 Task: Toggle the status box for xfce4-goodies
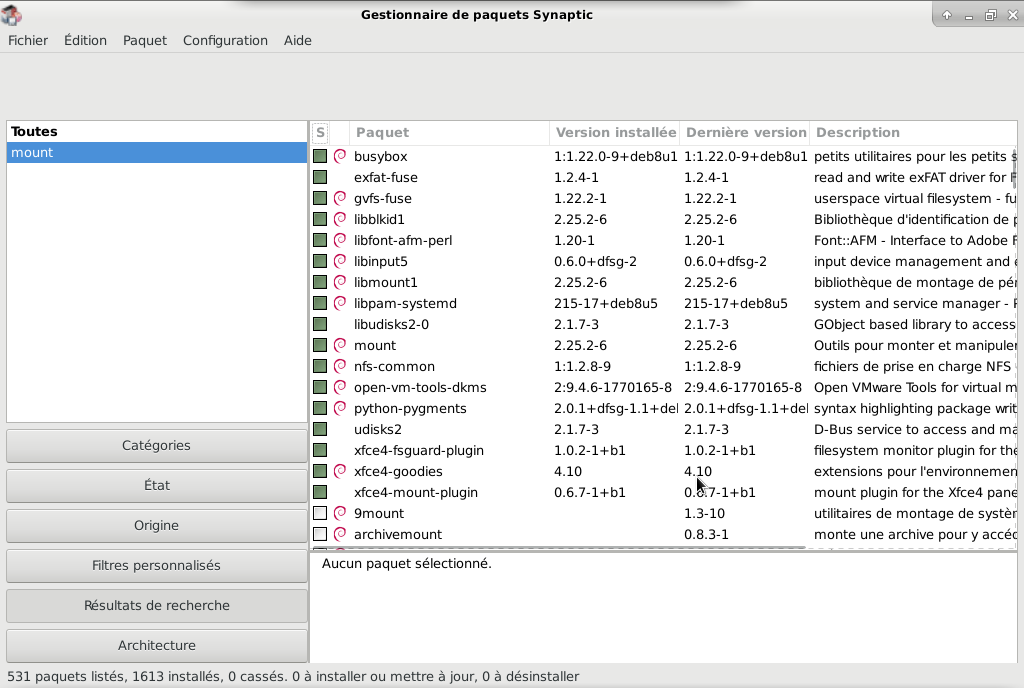tap(320, 471)
